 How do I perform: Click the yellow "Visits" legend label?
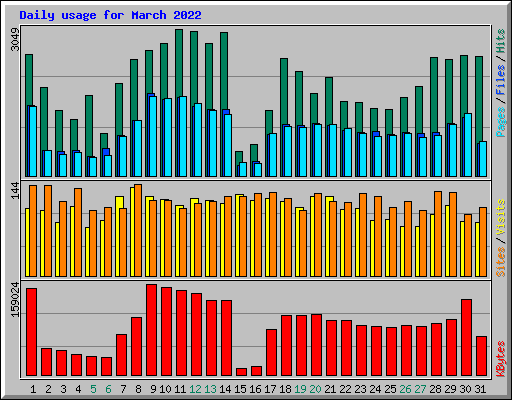[501, 217]
